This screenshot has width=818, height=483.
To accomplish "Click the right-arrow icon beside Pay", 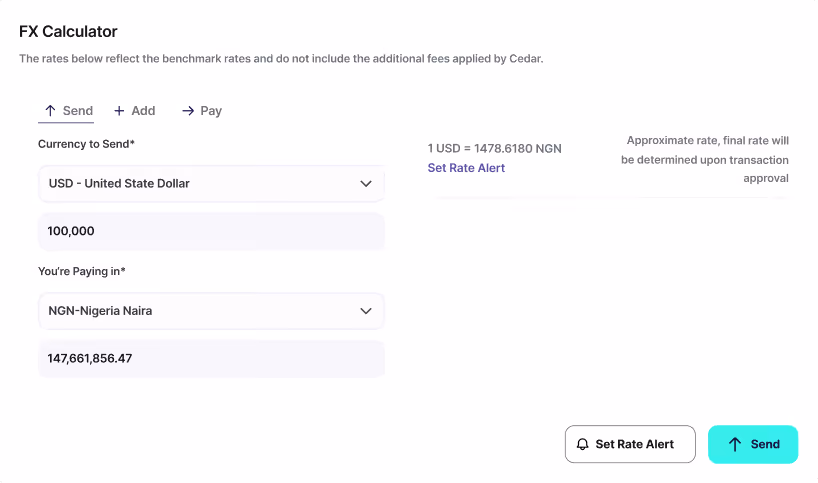I will click(188, 111).
